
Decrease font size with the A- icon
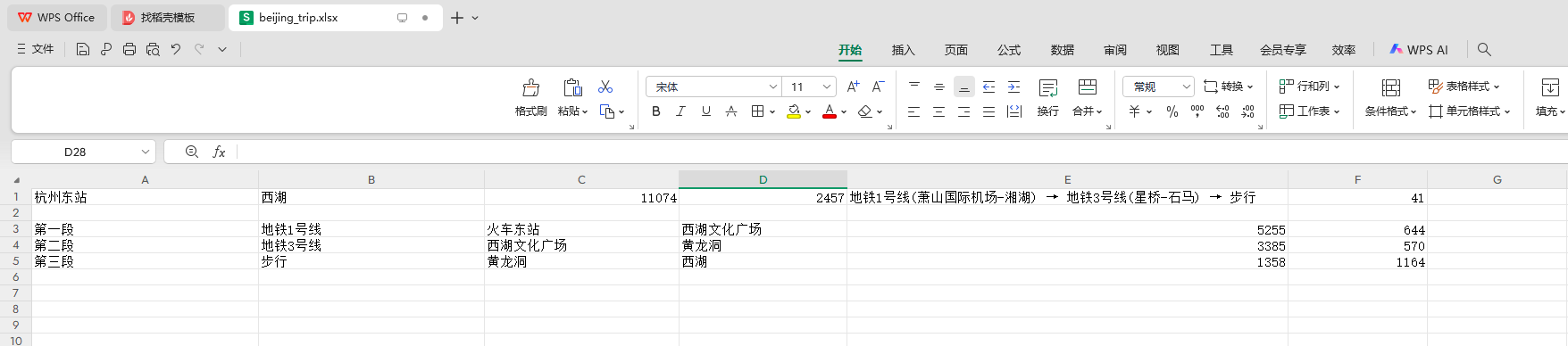tap(878, 86)
